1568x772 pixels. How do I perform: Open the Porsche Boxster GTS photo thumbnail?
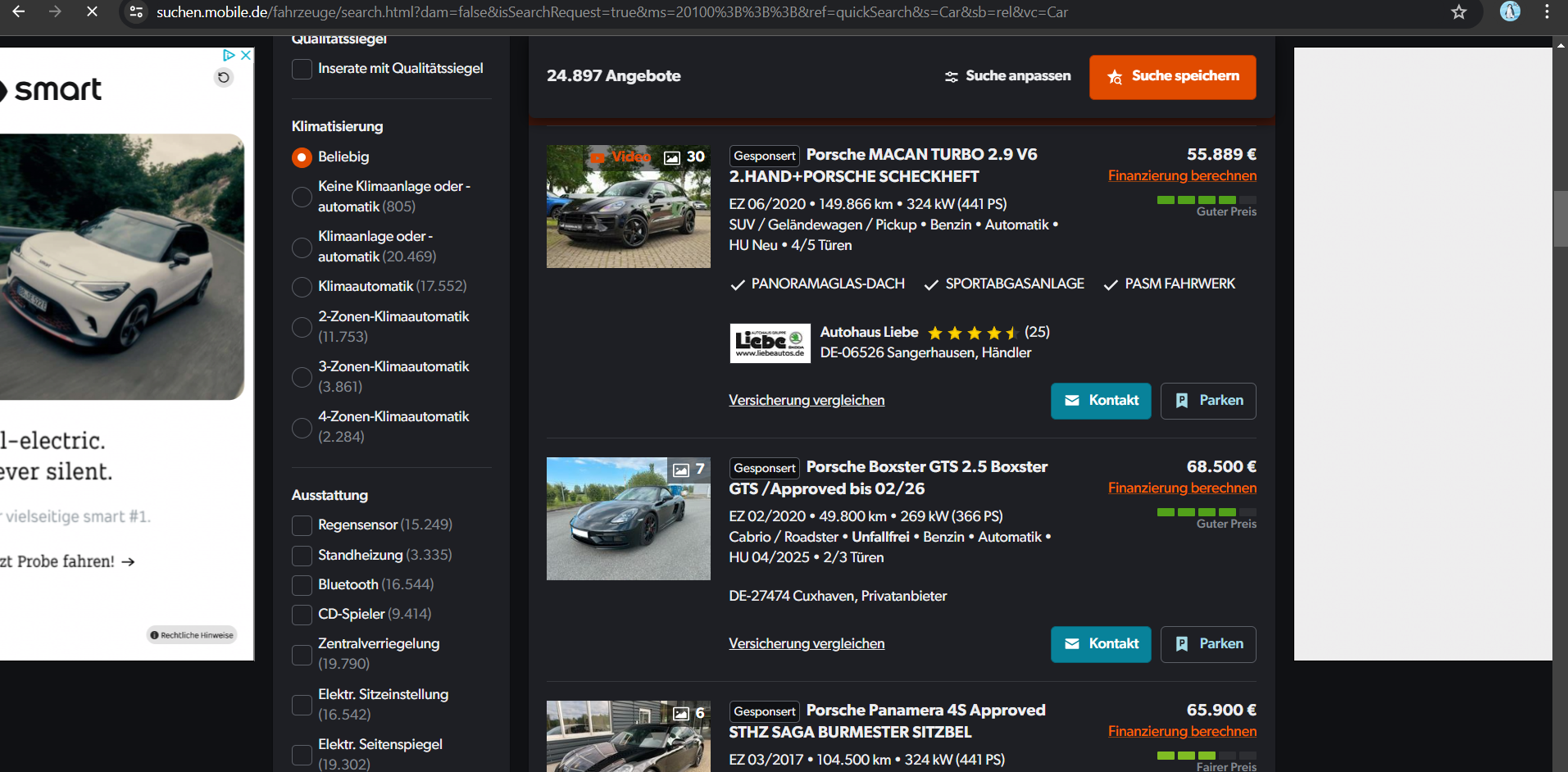point(628,519)
